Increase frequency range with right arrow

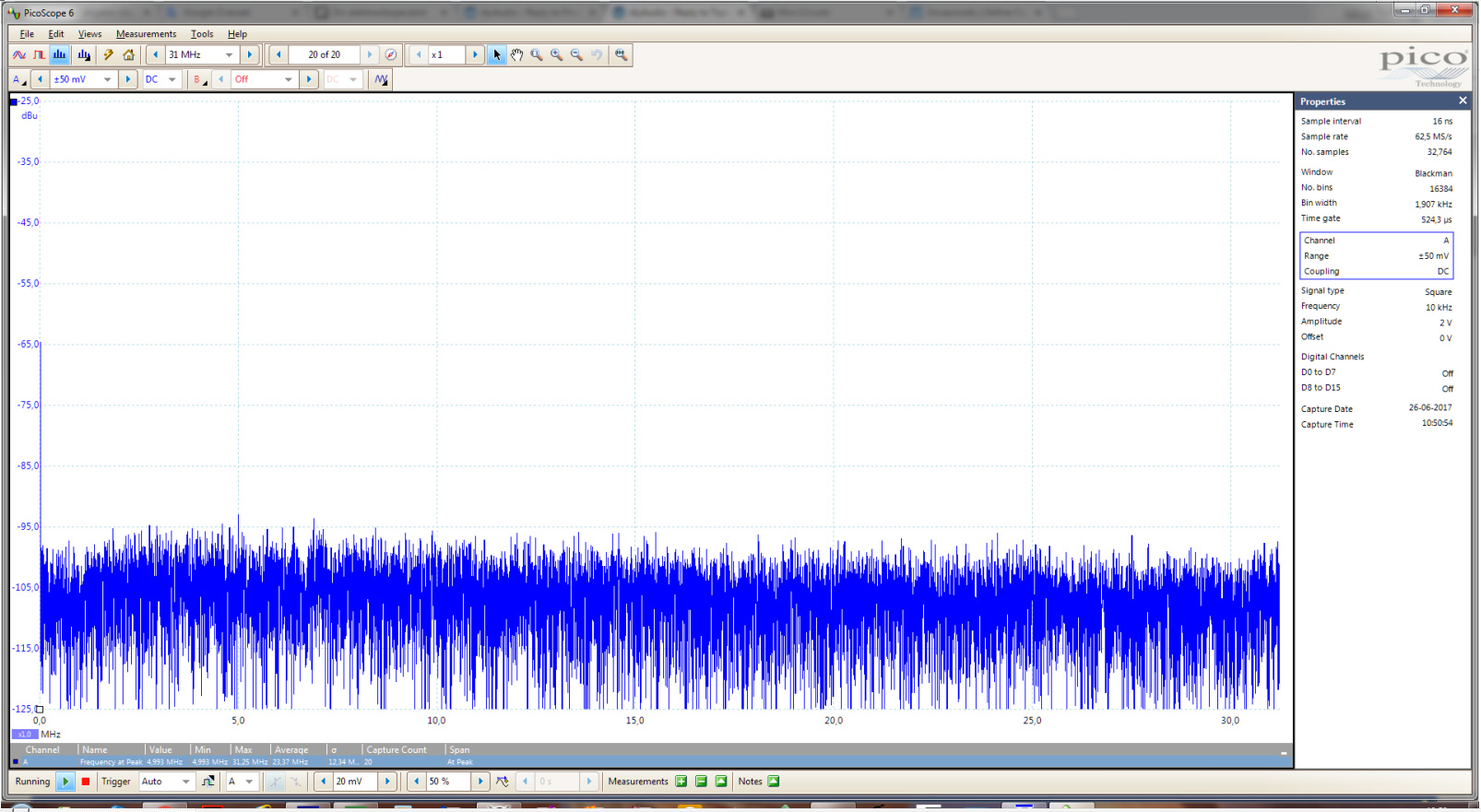click(x=249, y=55)
